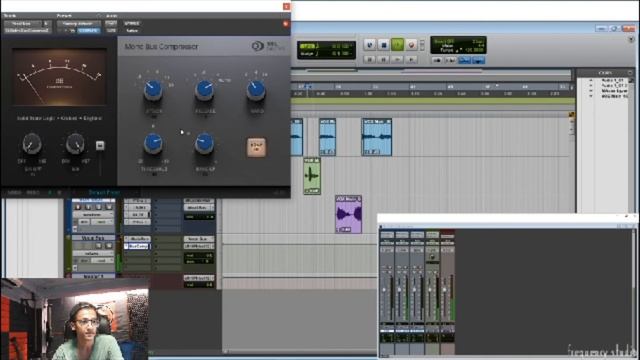The height and width of the screenshot is (360, 640).
Task: Click the first insert slot on Vocal Bus track
Action: (138, 239)
